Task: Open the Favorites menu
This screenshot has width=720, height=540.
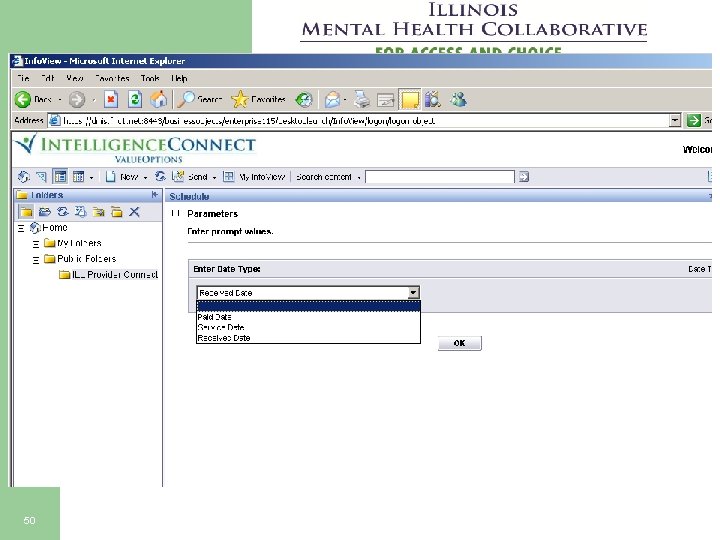Action: (x=112, y=78)
